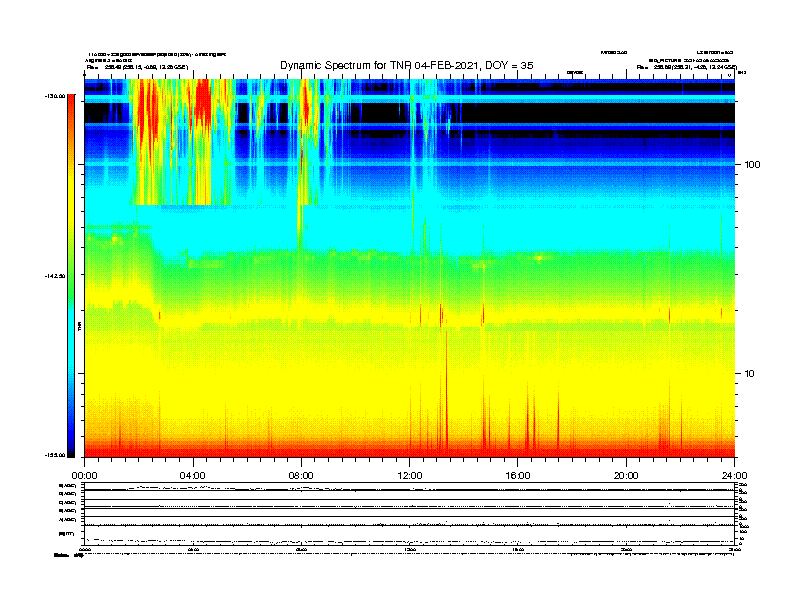Screen dimensions: 792x612
Task: Click the 00:00 time axis label
Action: (x=84, y=476)
